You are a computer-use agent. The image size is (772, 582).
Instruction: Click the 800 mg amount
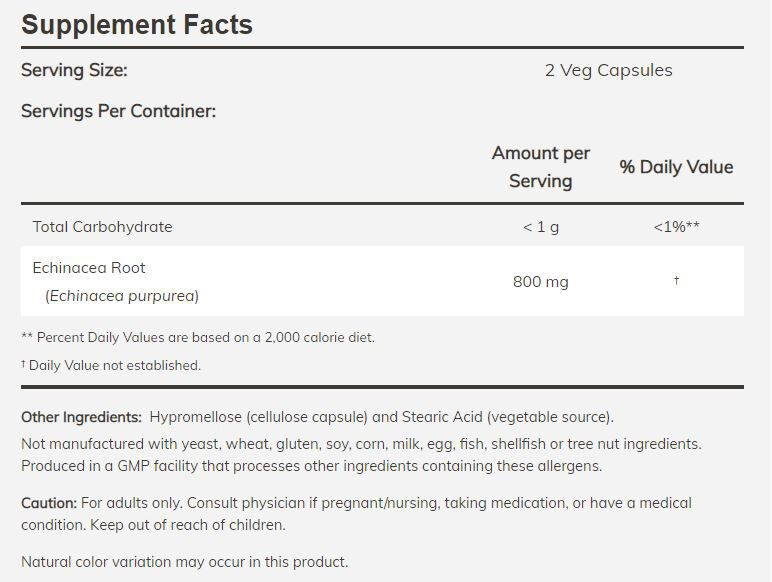(540, 282)
